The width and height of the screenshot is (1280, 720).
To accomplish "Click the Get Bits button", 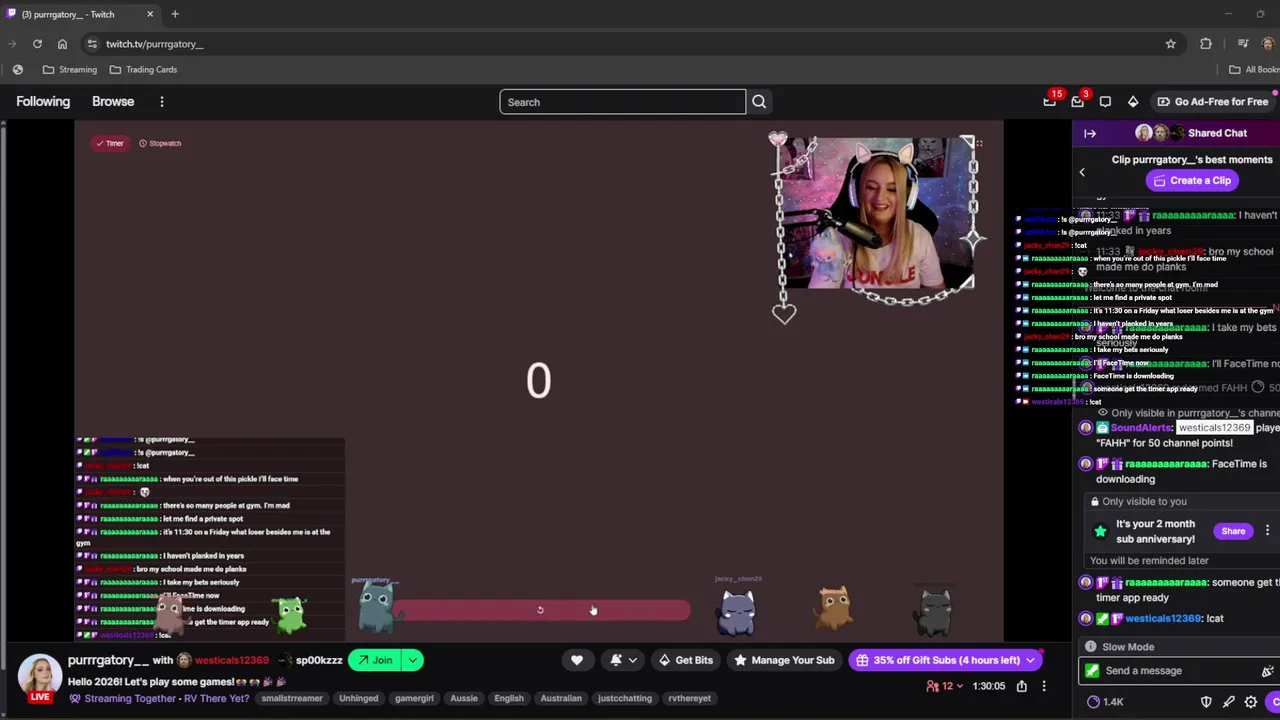I will (x=685, y=660).
